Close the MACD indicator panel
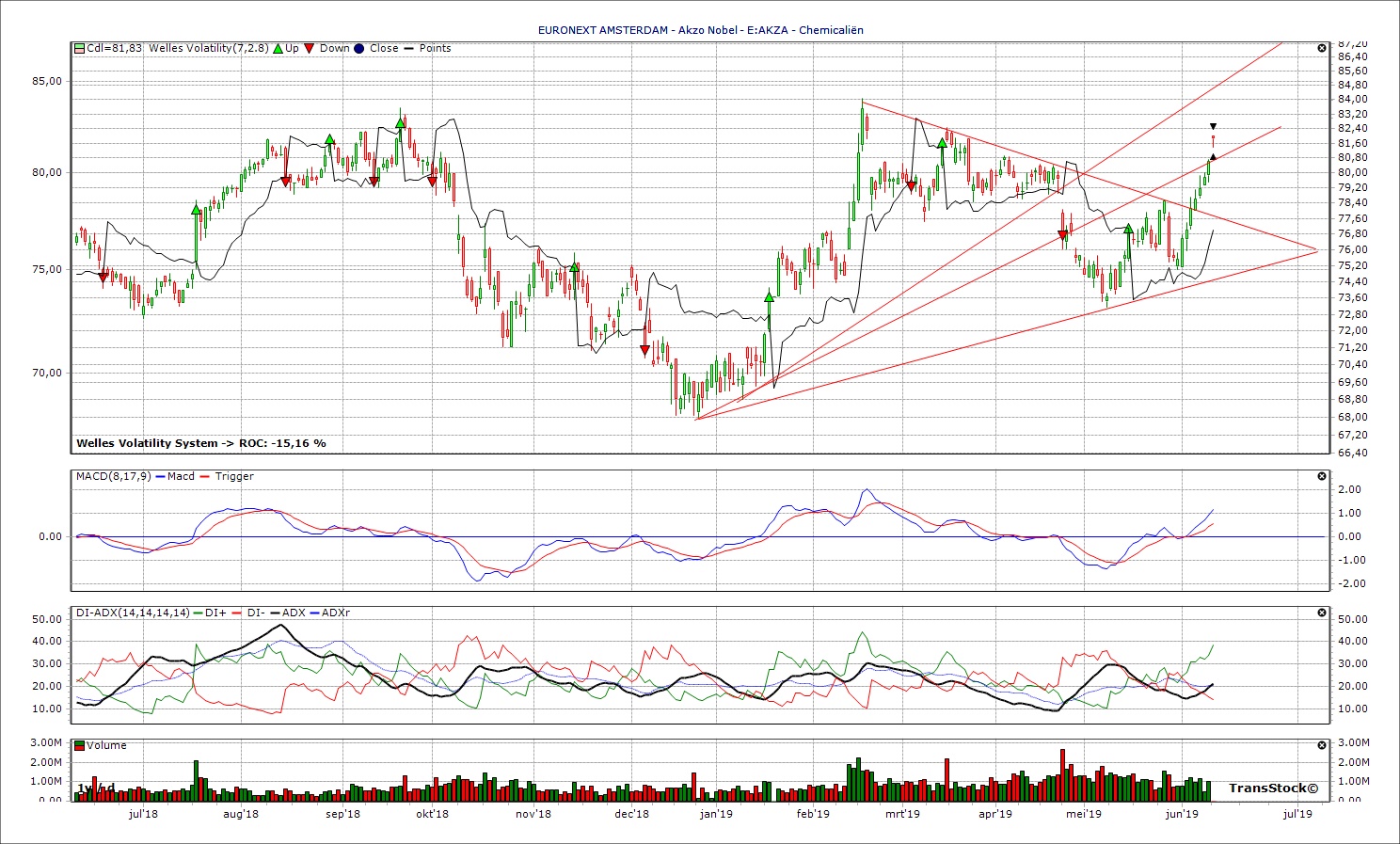The width and height of the screenshot is (1400, 844). point(1322,476)
